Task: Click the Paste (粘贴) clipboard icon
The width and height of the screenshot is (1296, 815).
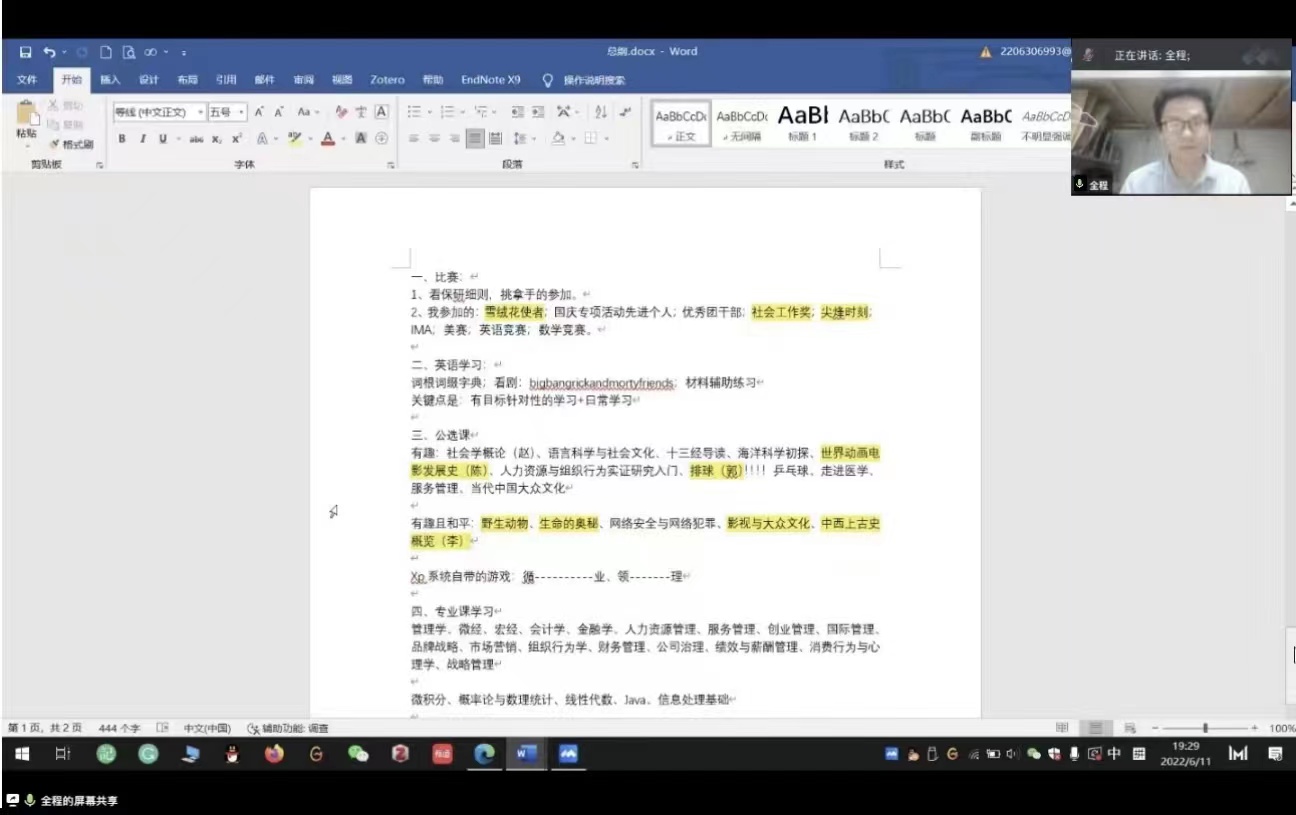Action: click(x=26, y=120)
